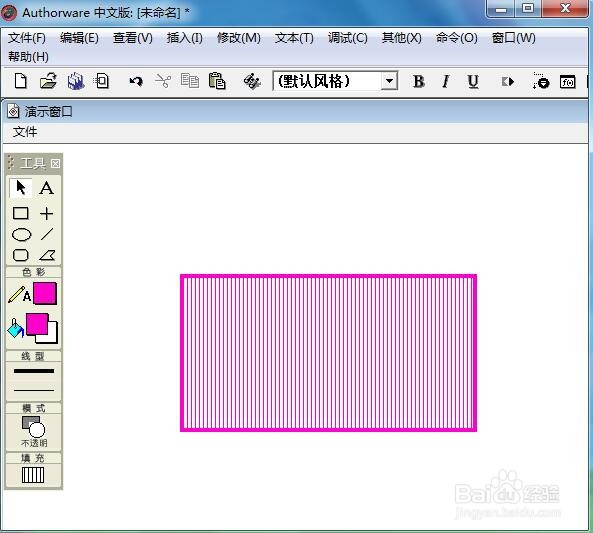
Task: Open the 查看(V) menu
Action: click(133, 38)
